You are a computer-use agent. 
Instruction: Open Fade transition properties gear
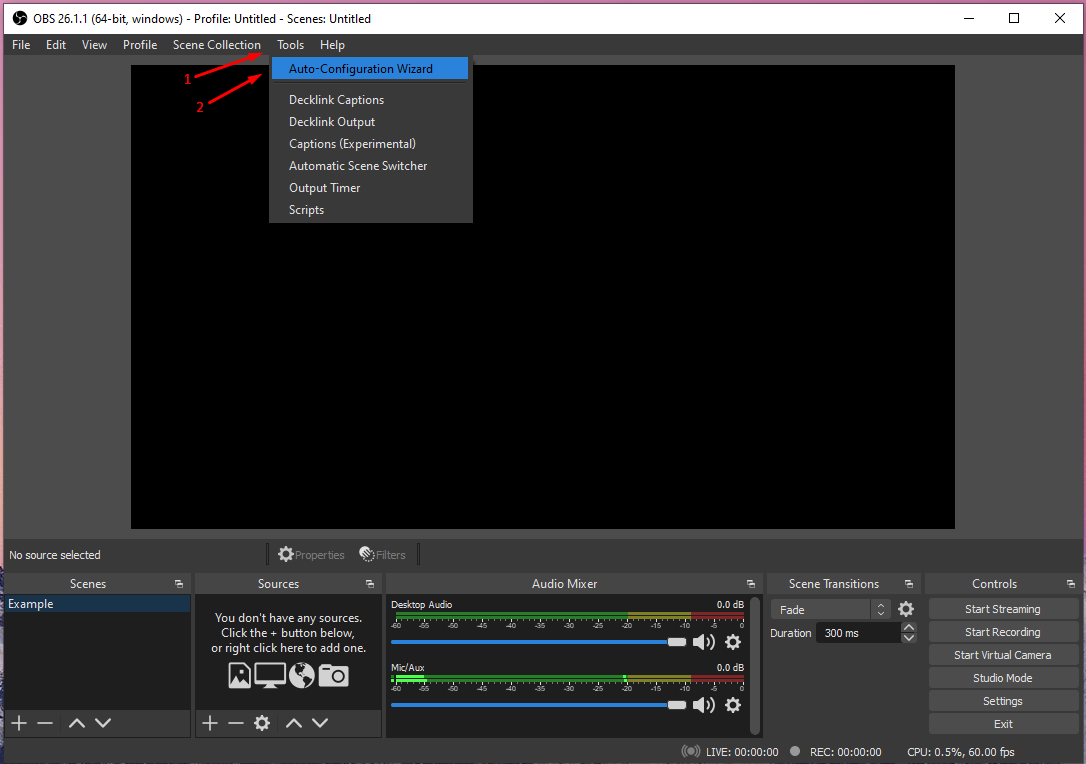pos(906,610)
